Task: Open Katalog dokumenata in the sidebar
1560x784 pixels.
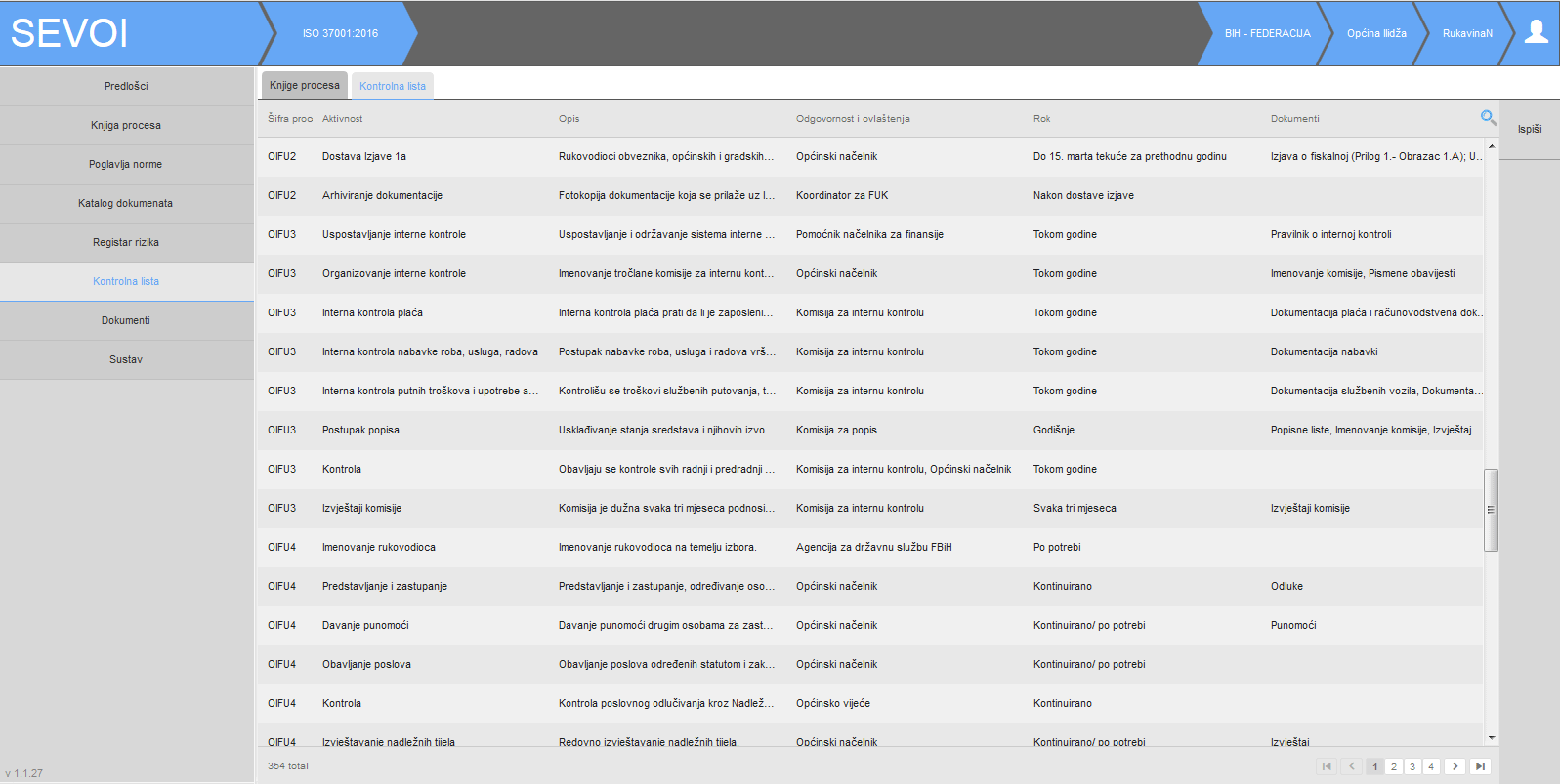Action: [126, 203]
